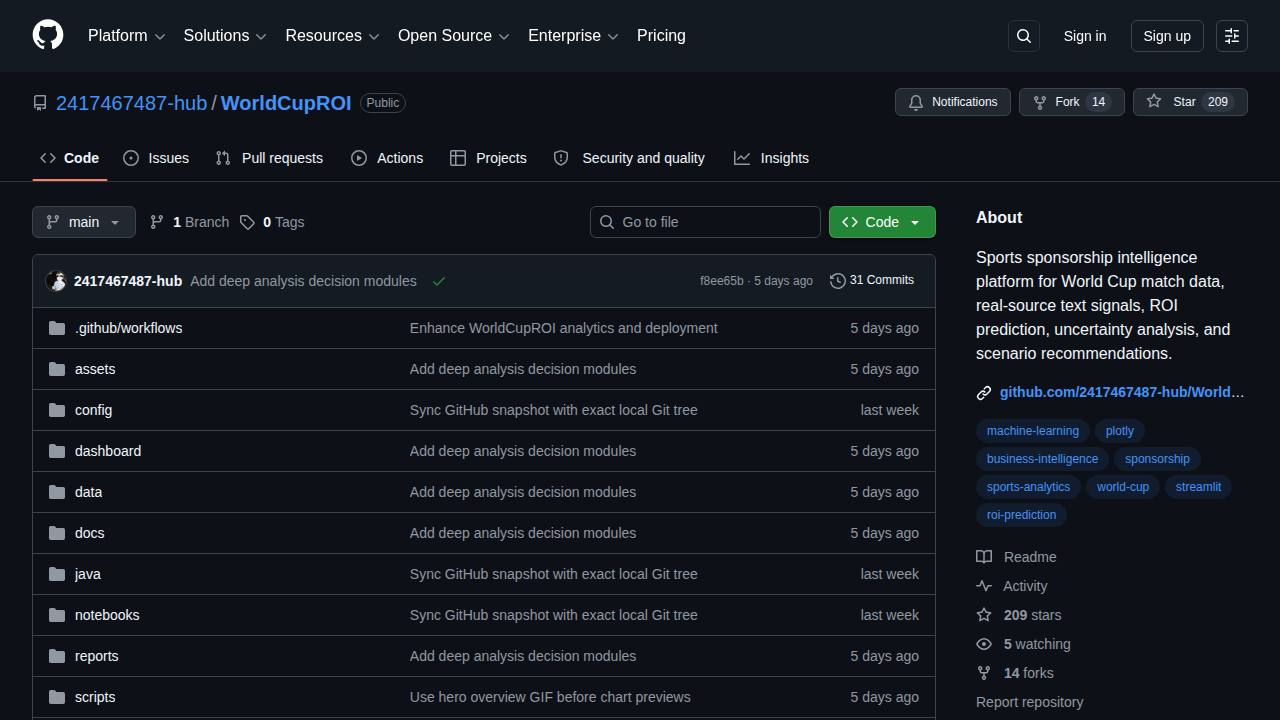Screen dimensions: 1280x720
Task: Click the Star icon
Action: pyautogui.click(x=1154, y=102)
